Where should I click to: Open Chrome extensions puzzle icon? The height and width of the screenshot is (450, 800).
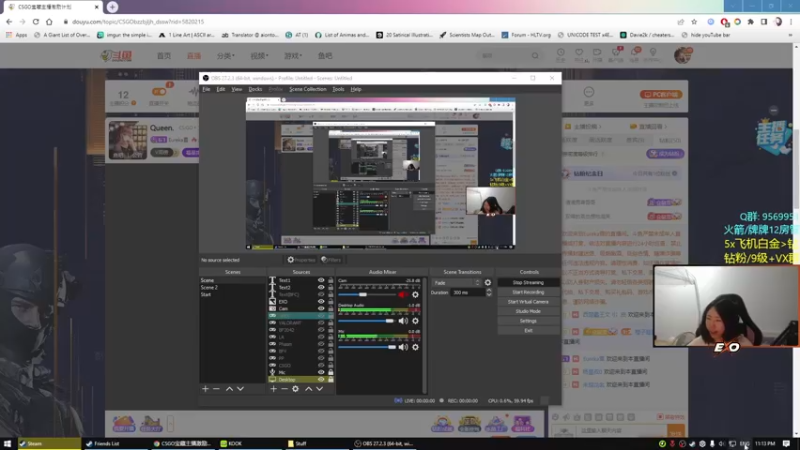click(751, 22)
